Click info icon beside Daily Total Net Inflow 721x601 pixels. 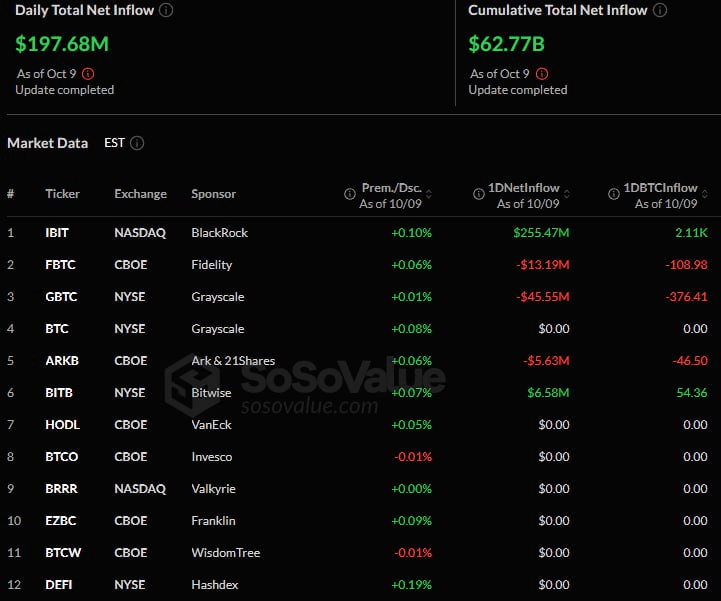pos(166,10)
